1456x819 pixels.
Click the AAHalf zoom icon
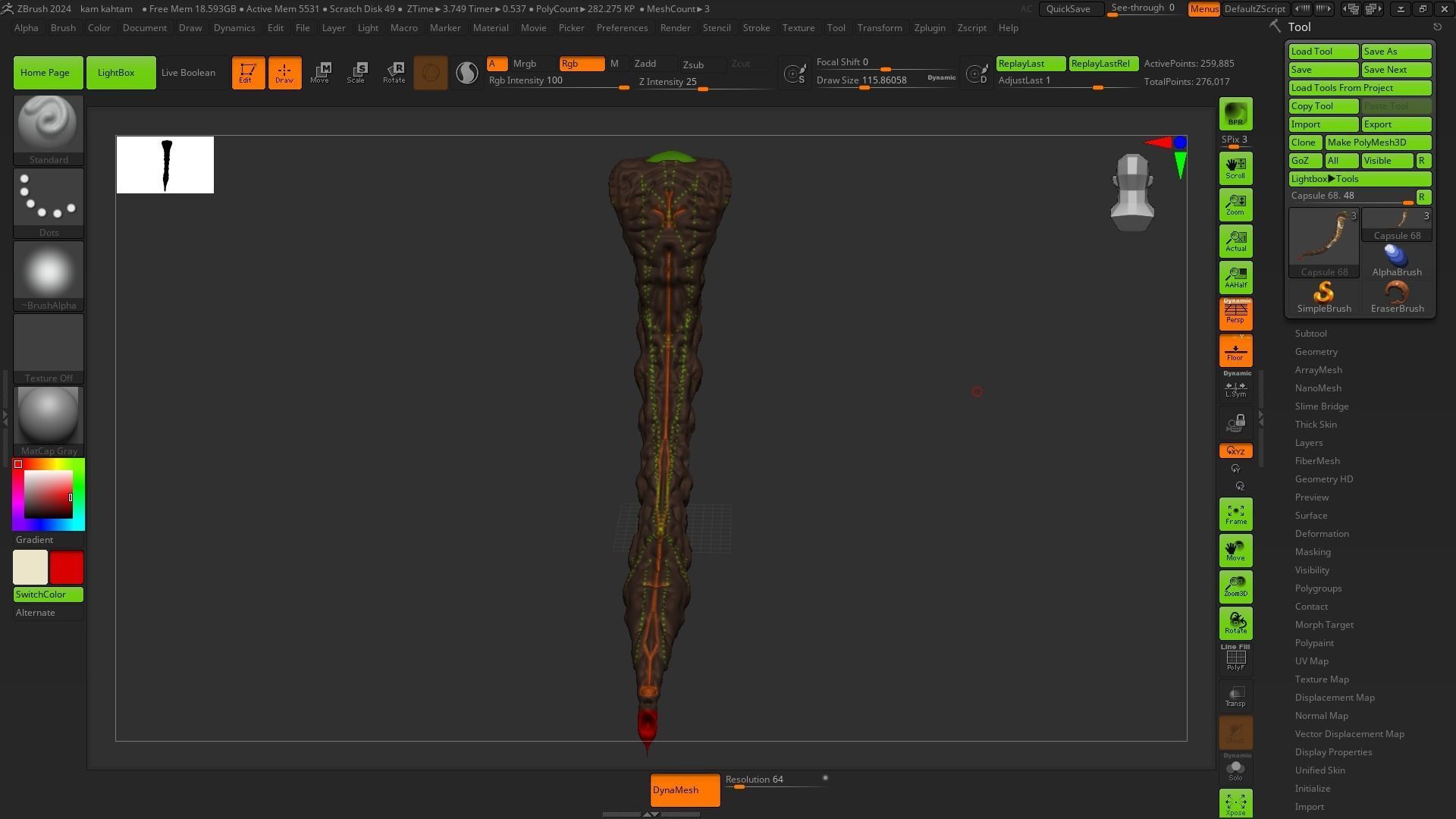tap(1235, 278)
